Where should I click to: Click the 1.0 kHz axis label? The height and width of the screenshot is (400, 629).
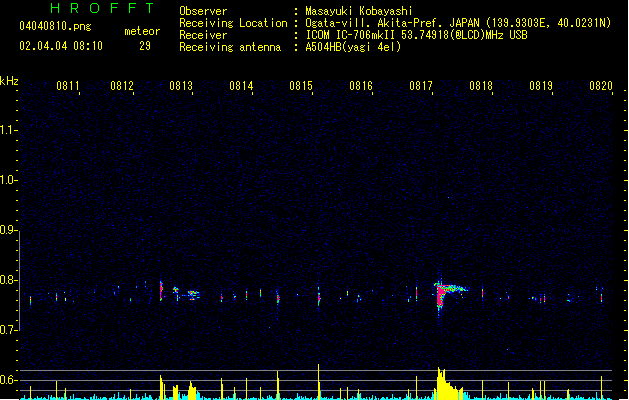point(8,180)
